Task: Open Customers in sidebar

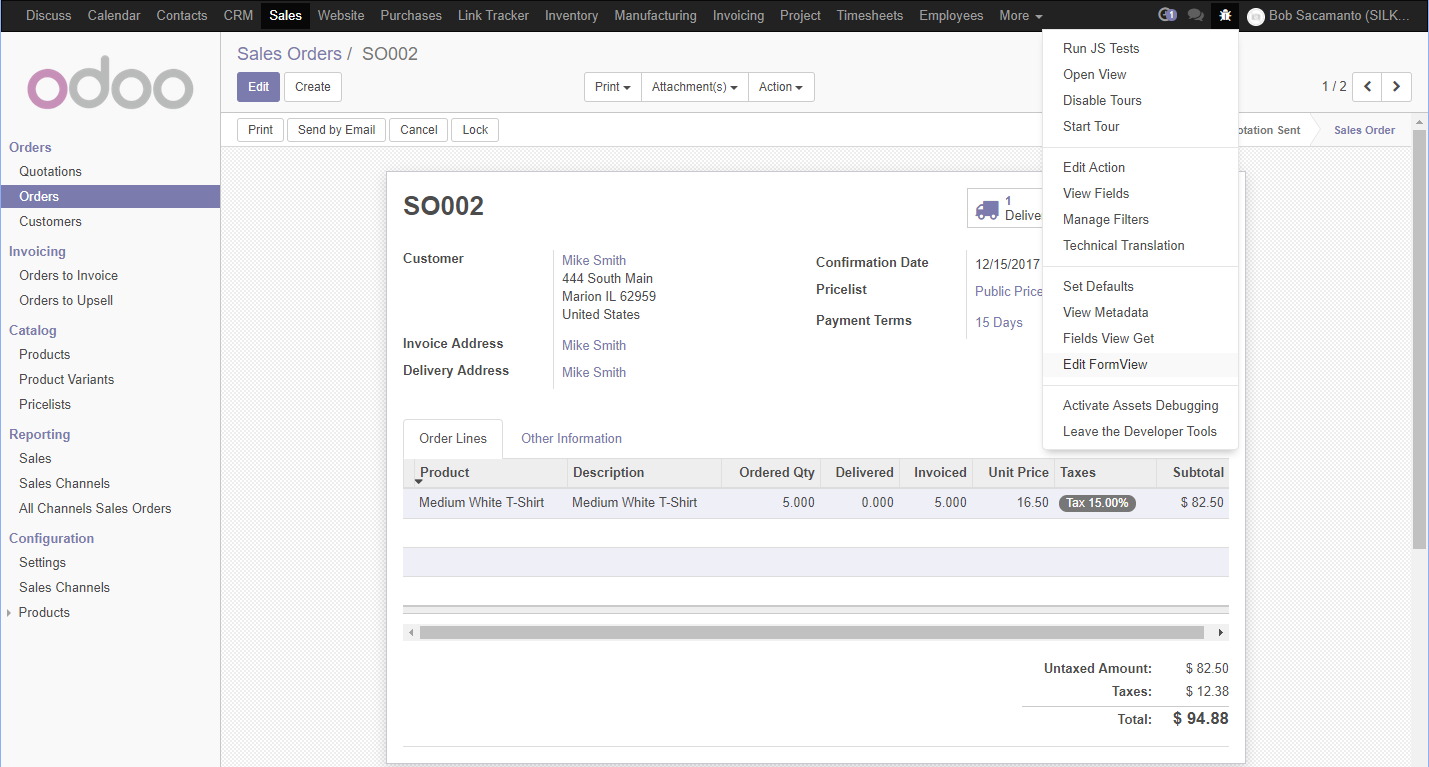Action: [x=50, y=221]
